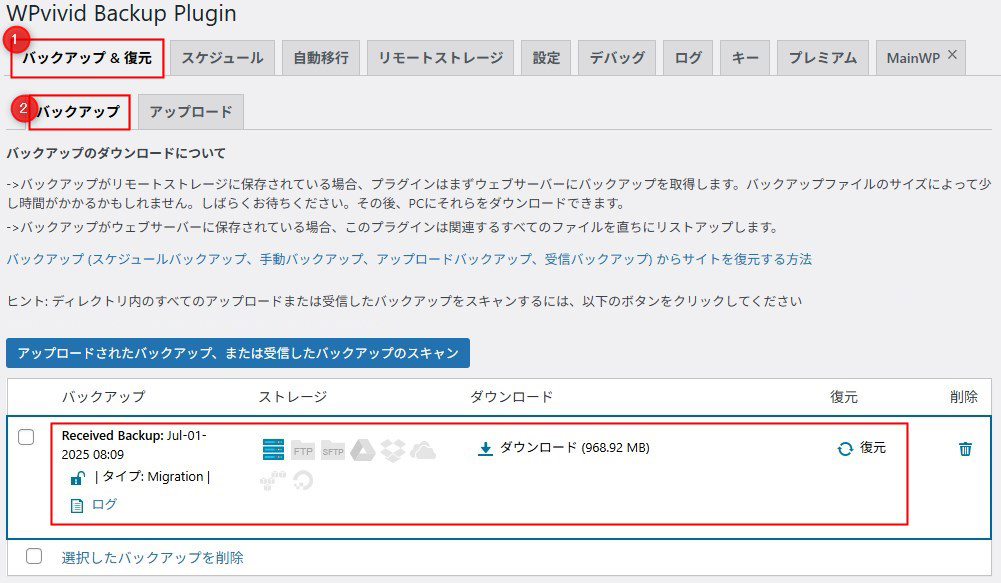Switch to the MainWP tab
Screen dimensions: 1001x583
[x=913, y=58]
